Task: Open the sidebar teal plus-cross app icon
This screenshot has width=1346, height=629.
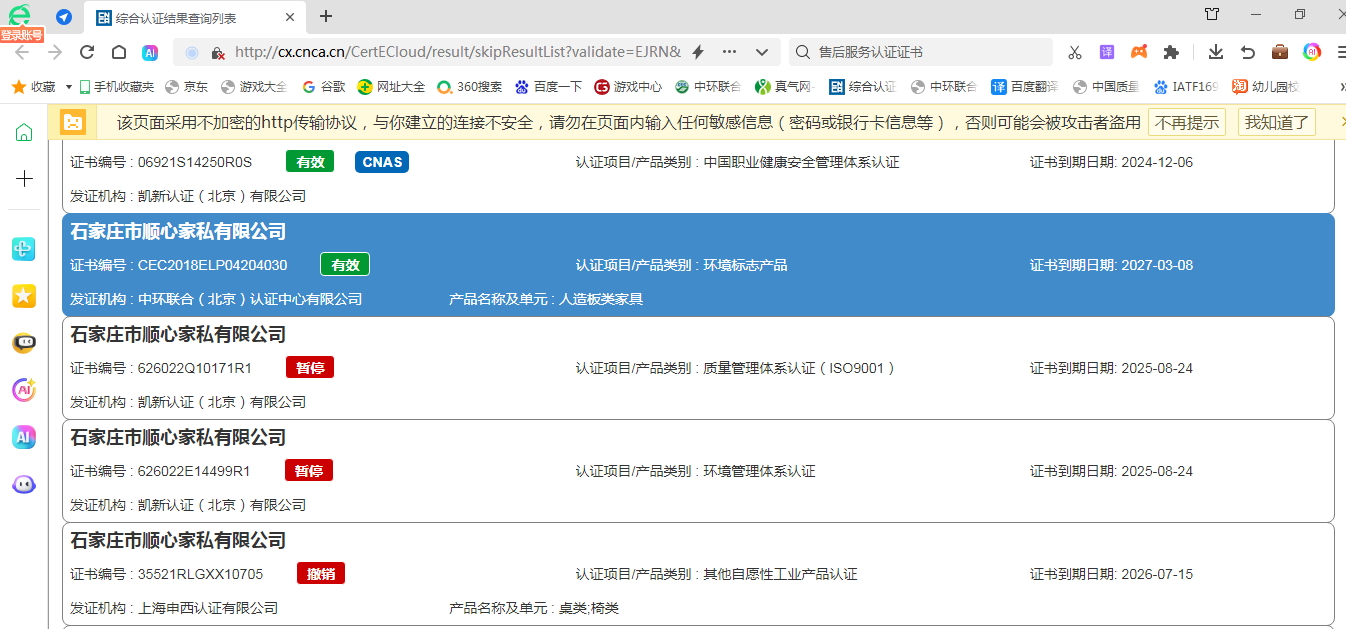Action: pyautogui.click(x=24, y=249)
